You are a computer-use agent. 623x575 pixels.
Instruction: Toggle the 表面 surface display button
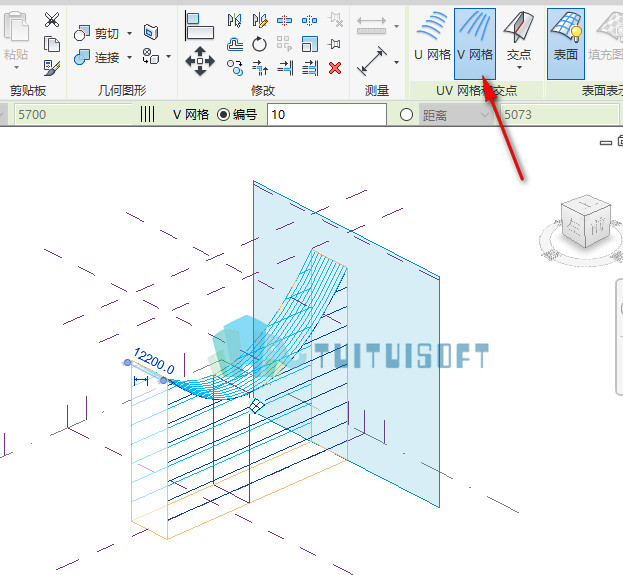click(566, 43)
